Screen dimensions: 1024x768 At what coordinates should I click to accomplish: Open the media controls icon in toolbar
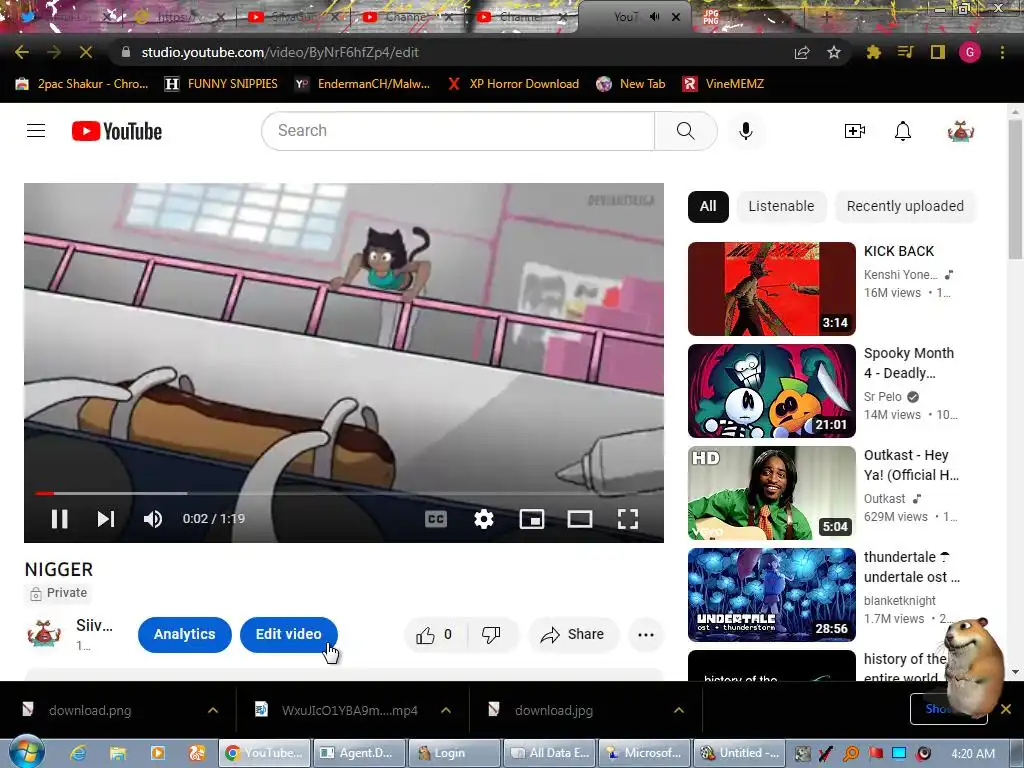click(905, 52)
